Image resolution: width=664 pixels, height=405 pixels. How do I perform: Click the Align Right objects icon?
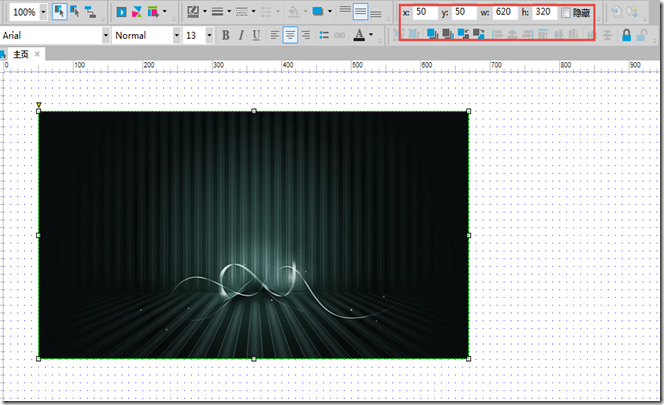click(528, 34)
